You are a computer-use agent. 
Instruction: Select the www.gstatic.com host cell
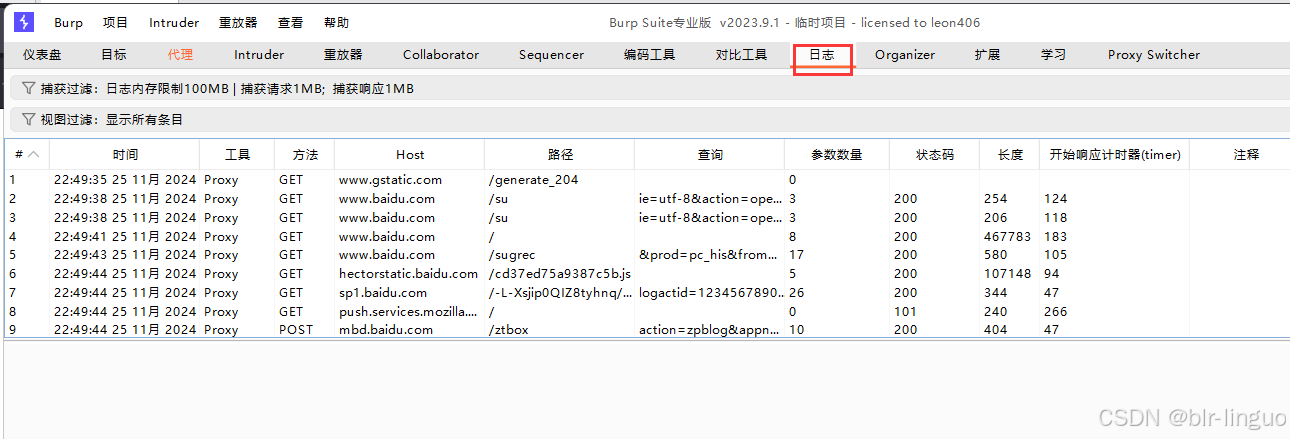click(x=410, y=180)
